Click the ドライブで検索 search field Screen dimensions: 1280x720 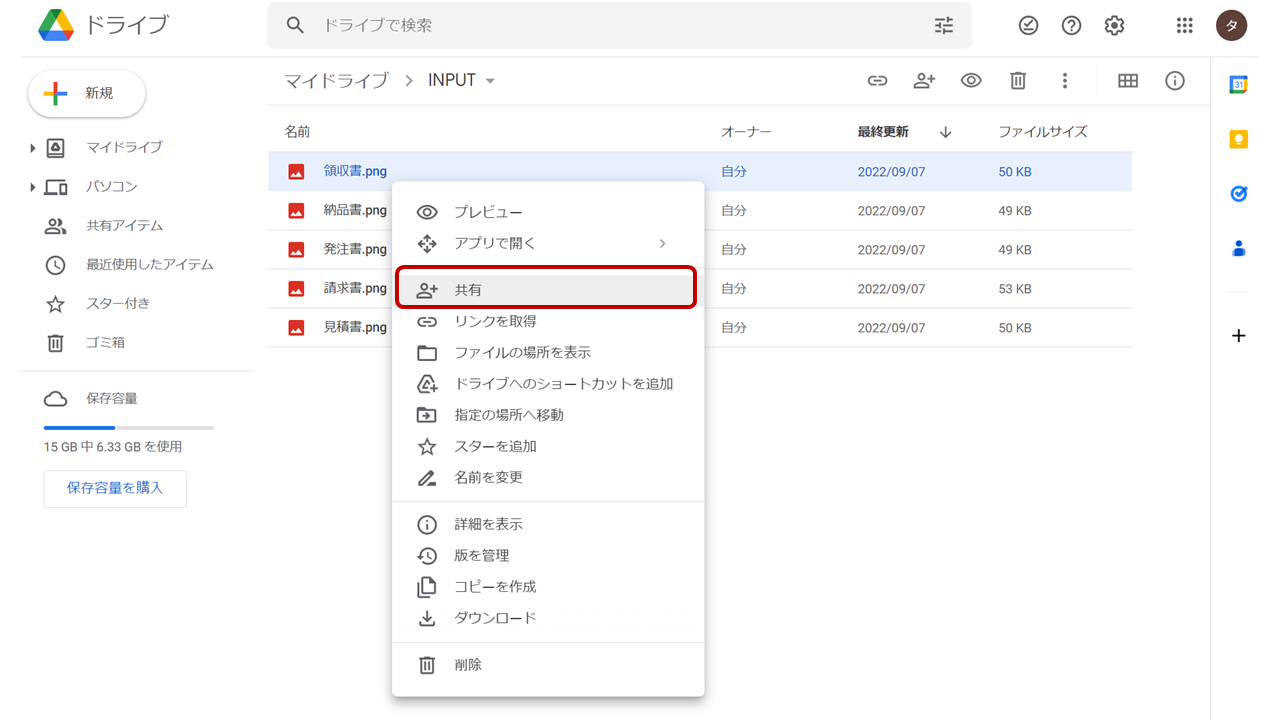pos(620,25)
